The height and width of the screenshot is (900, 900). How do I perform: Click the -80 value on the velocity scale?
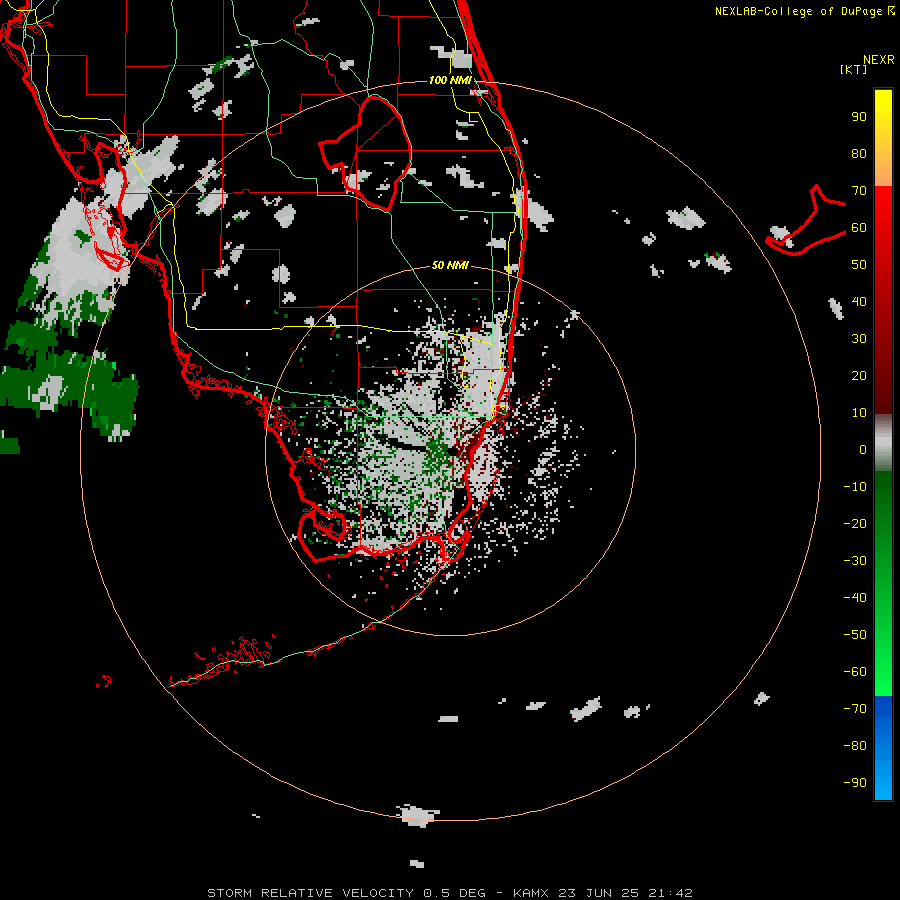pos(855,746)
